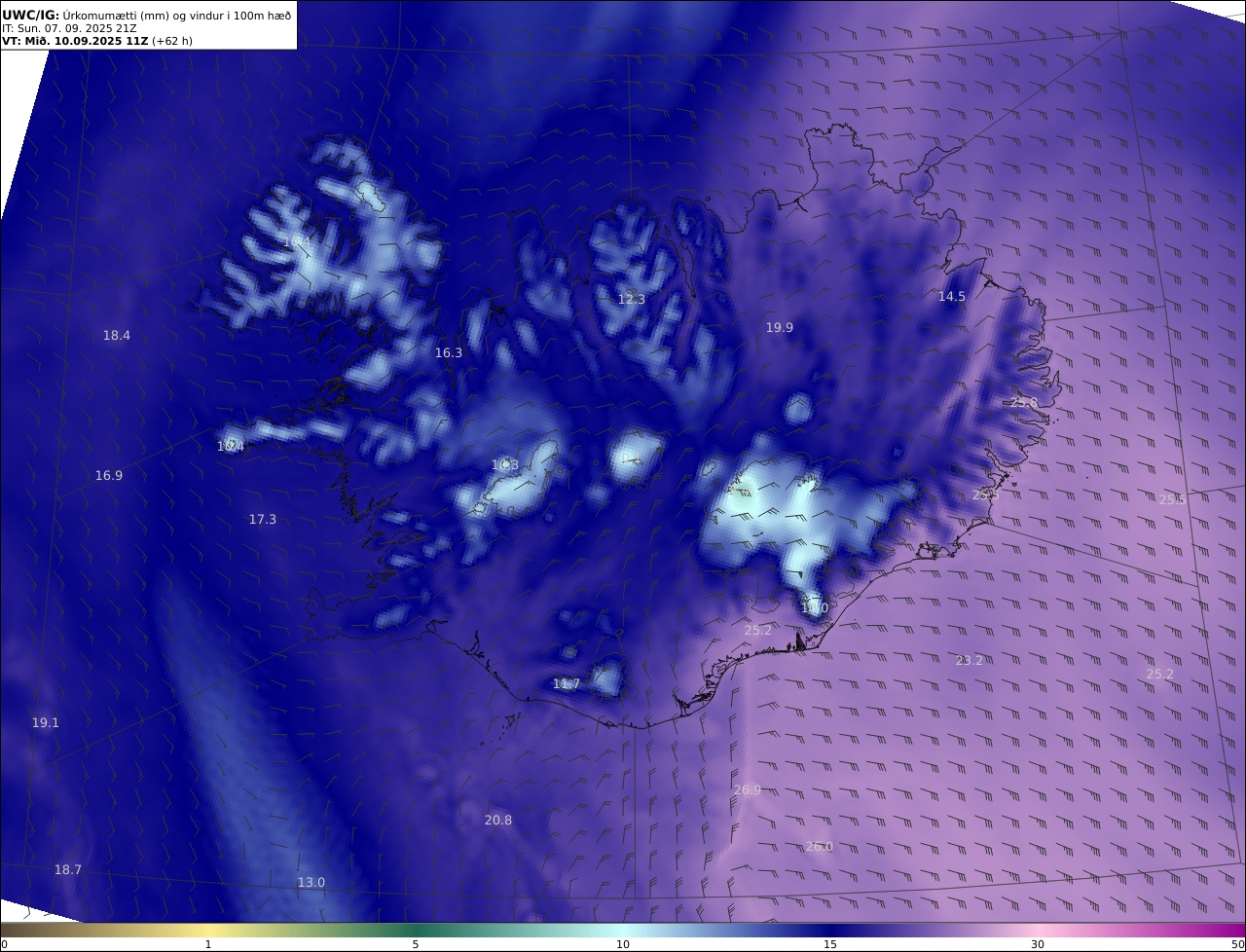Viewport: 1246px width, 952px height.
Task: Click the 26.0 value label
Action: point(819,847)
